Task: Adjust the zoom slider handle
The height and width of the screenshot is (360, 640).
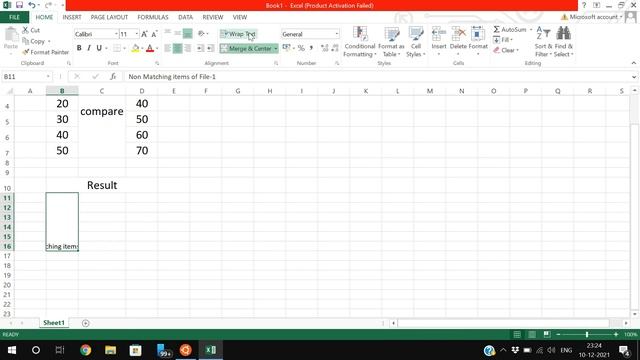Action: pyautogui.click(x=587, y=334)
